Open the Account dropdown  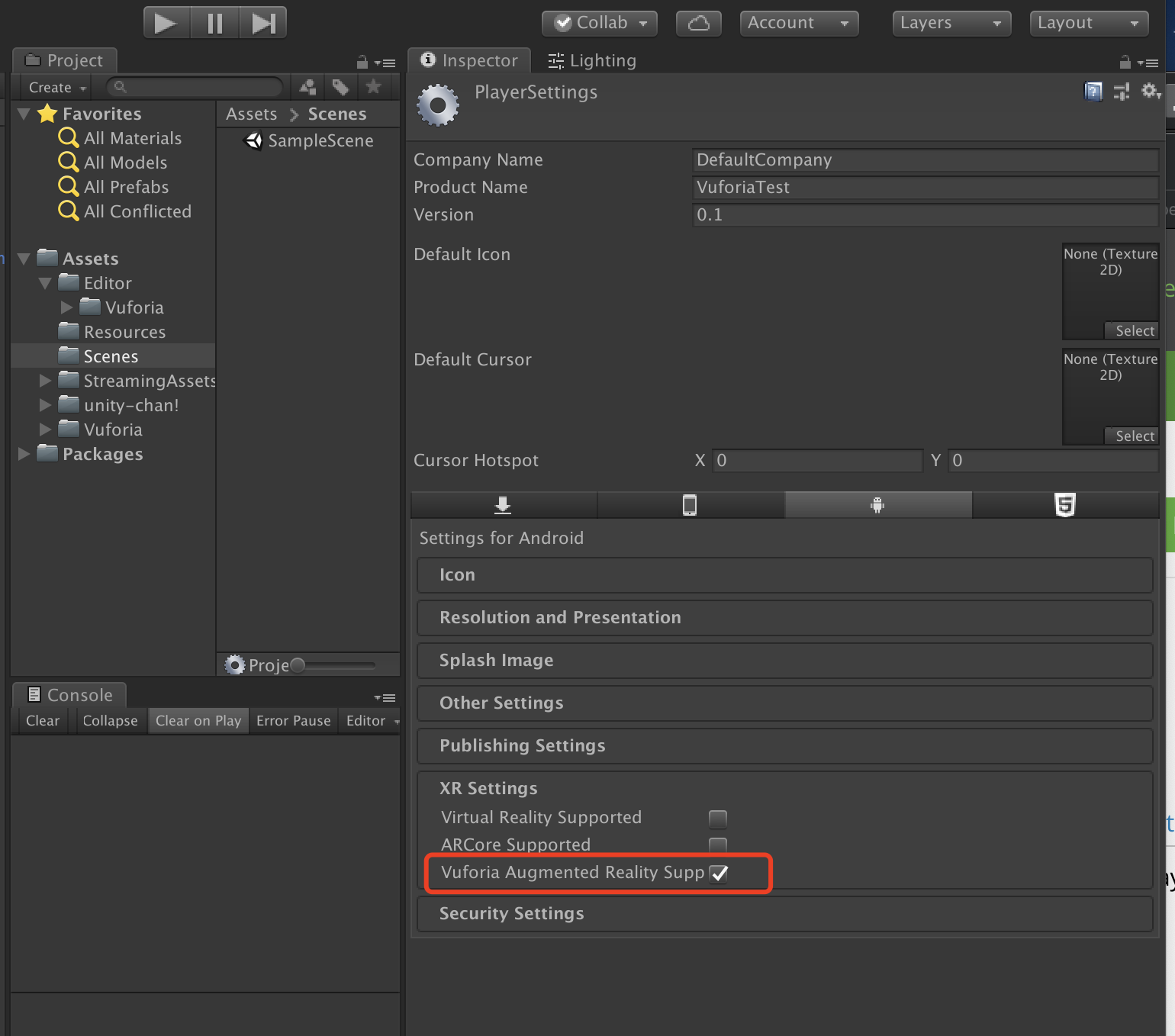(799, 23)
